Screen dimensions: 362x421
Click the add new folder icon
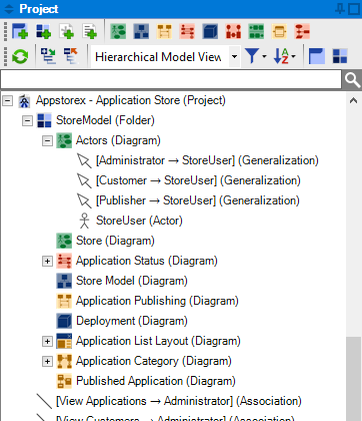pos(43,31)
